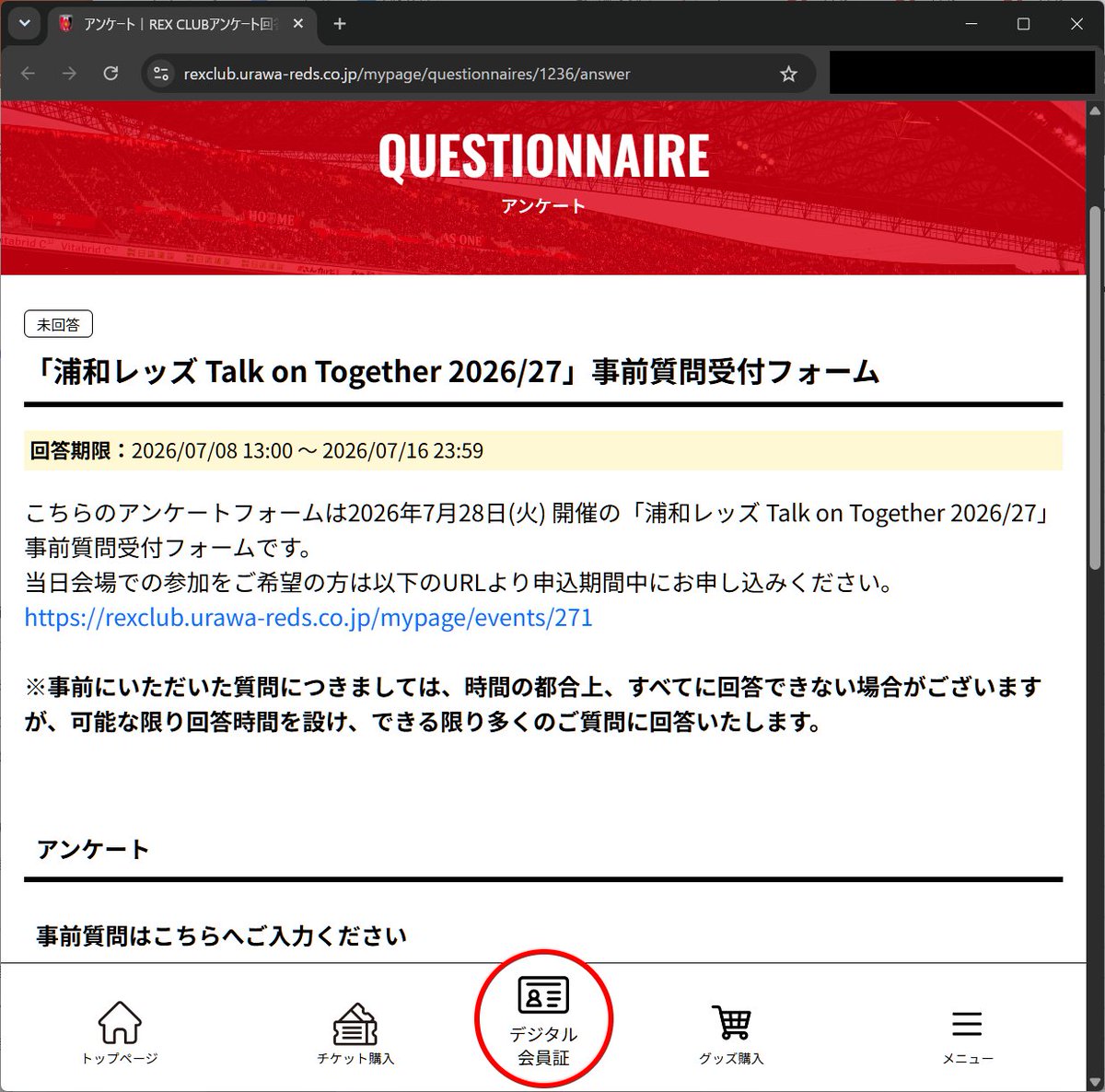
Task: Bookmark this page with the star
Action: point(788,74)
